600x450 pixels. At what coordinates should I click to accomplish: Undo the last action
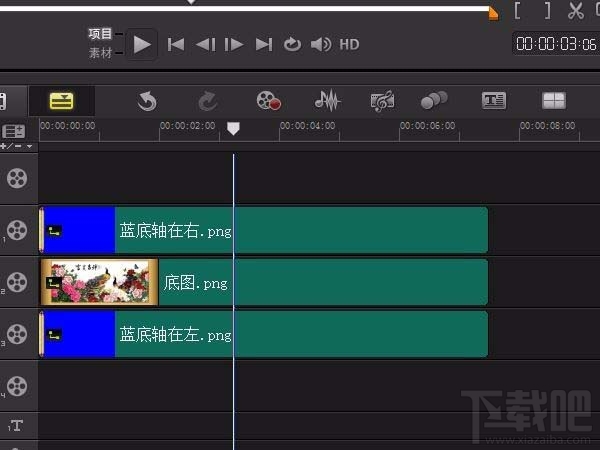click(147, 101)
